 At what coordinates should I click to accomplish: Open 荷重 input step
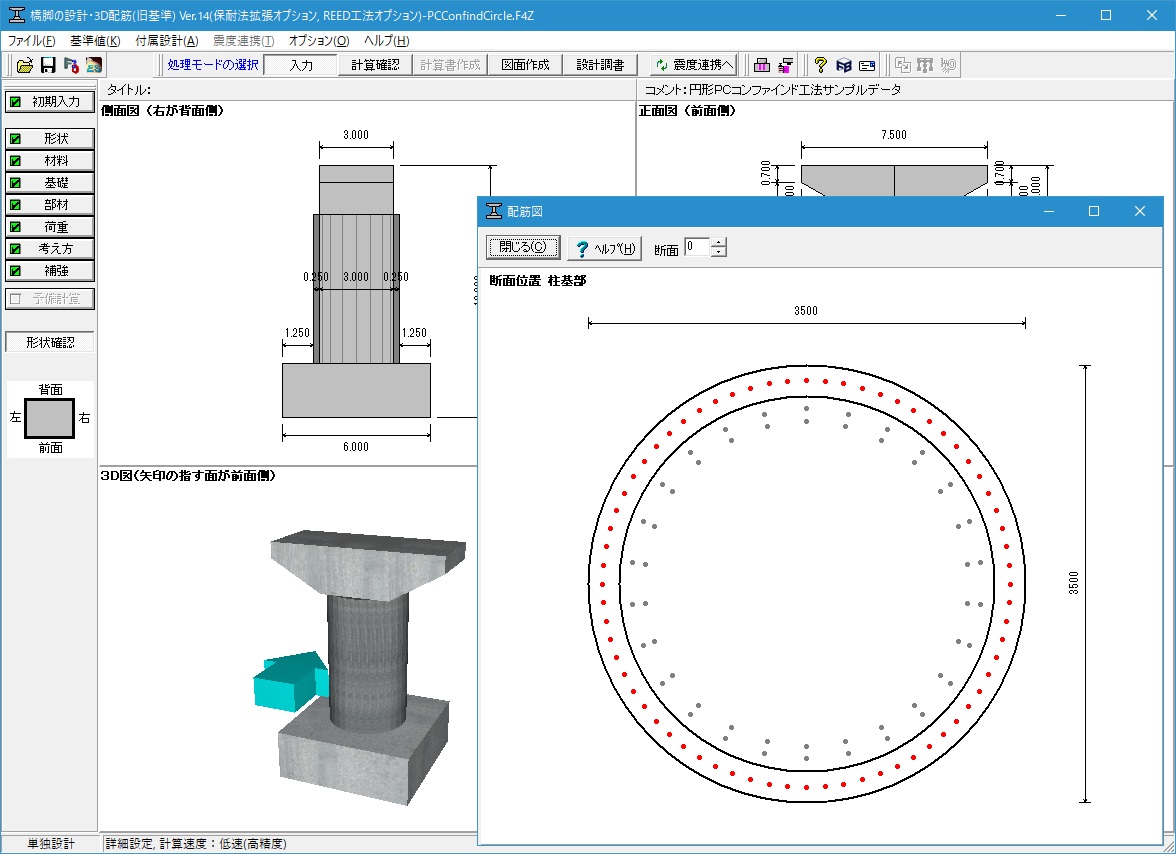point(50,226)
